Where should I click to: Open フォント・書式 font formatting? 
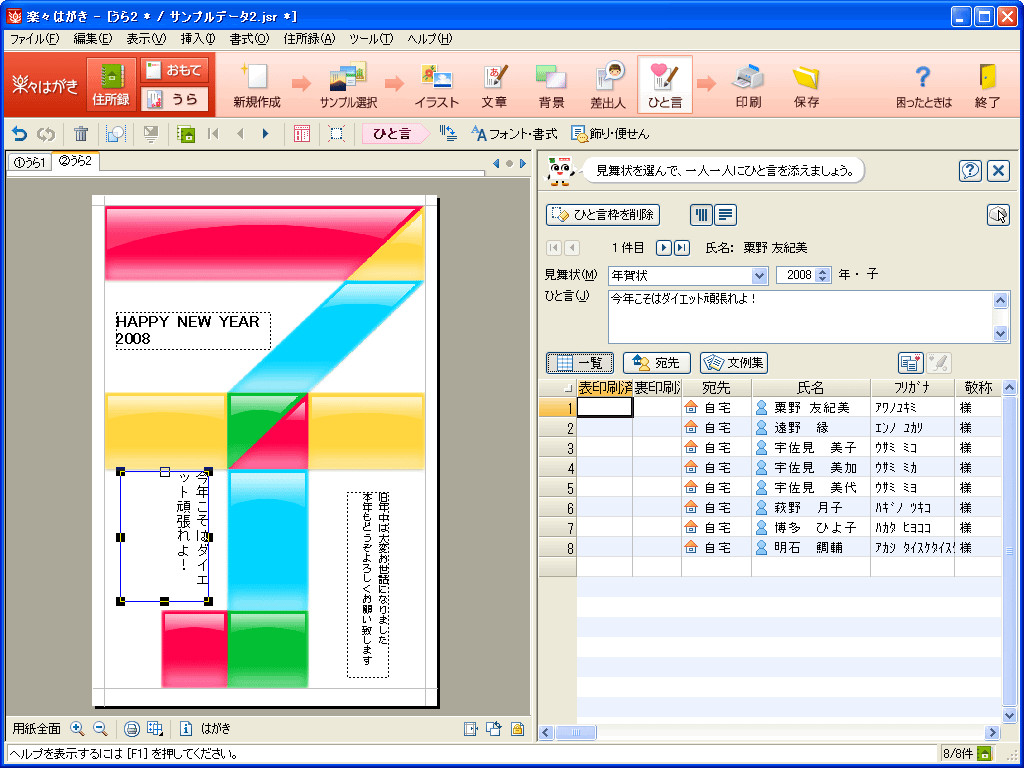tap(514, 134)
